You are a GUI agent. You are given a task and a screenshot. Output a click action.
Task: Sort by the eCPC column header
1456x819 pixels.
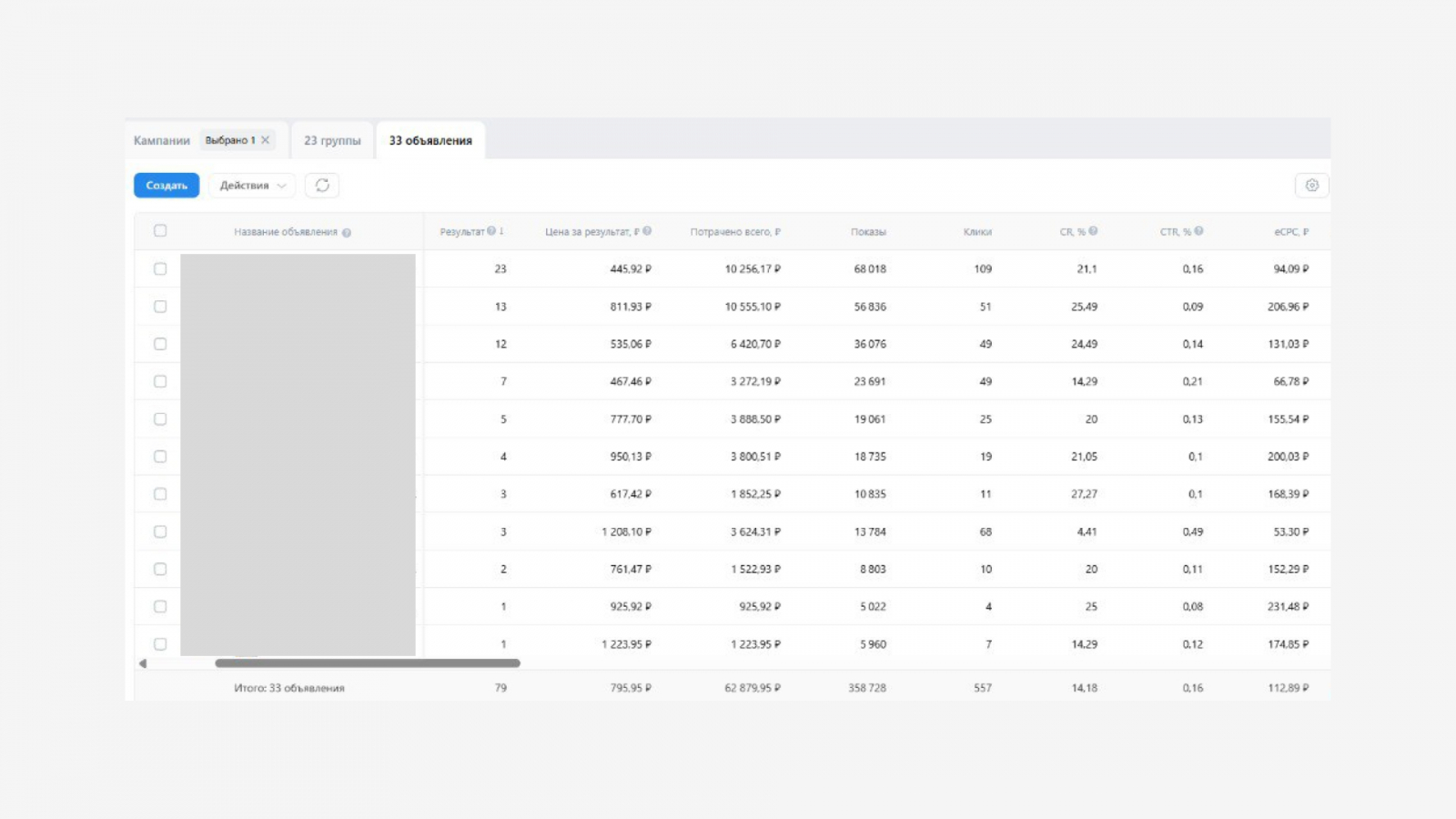pyautogui.click(x=1291, y=232)
